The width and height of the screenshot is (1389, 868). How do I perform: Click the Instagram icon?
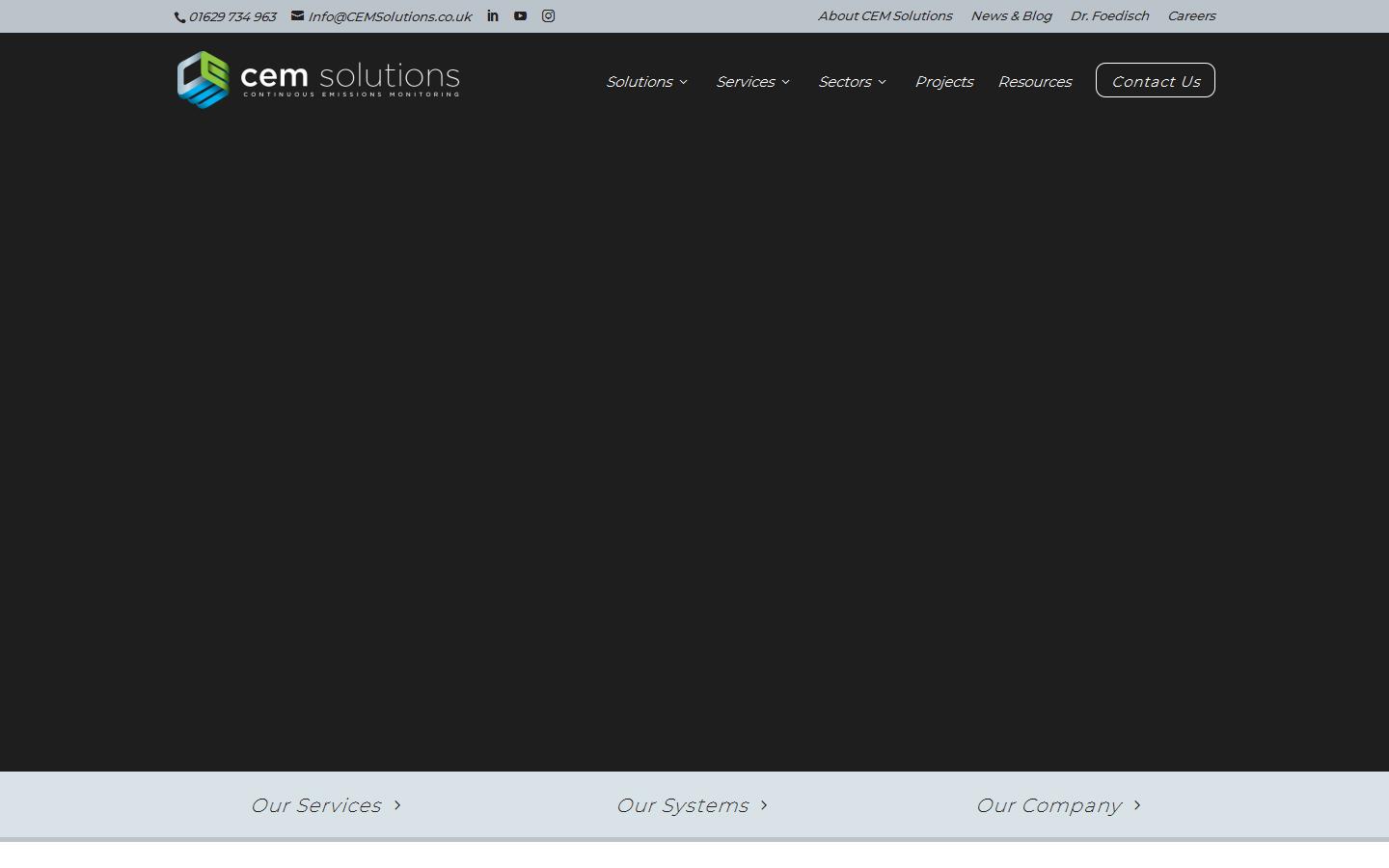coord(549,15)
